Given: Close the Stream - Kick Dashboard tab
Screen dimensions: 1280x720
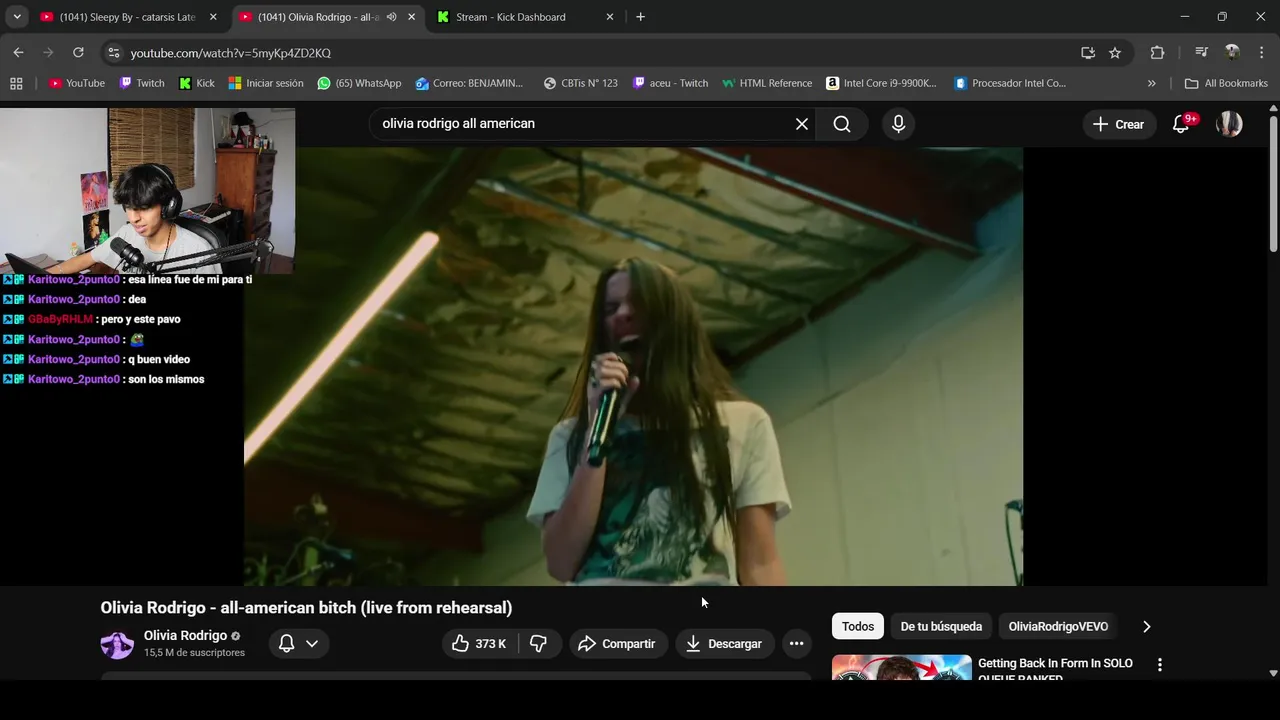Looking at the screenshot, I should (610, 17).
